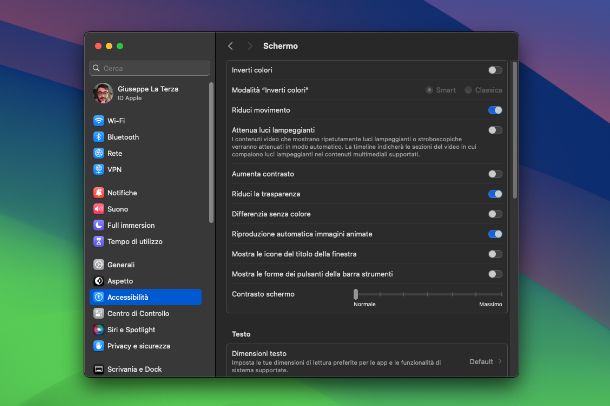Select the Aspetto icon
The height and width of the screenshot is (406, 610).
click(99, 281)
